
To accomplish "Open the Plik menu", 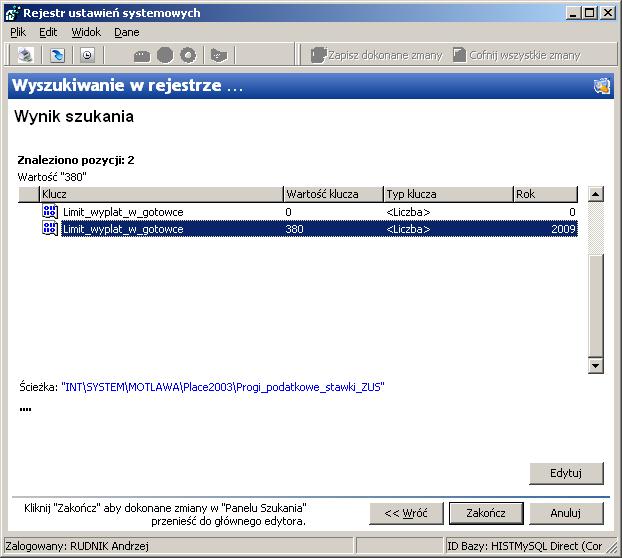I will 18,32.
